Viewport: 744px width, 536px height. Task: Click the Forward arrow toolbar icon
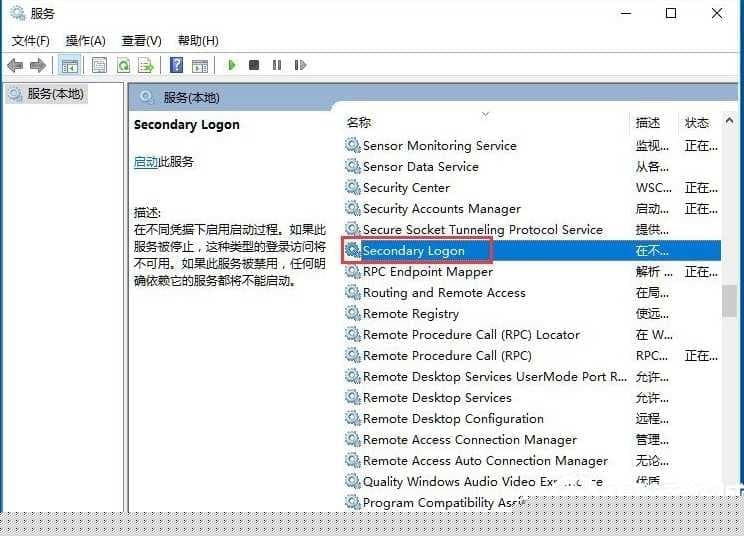pos(38,65)
